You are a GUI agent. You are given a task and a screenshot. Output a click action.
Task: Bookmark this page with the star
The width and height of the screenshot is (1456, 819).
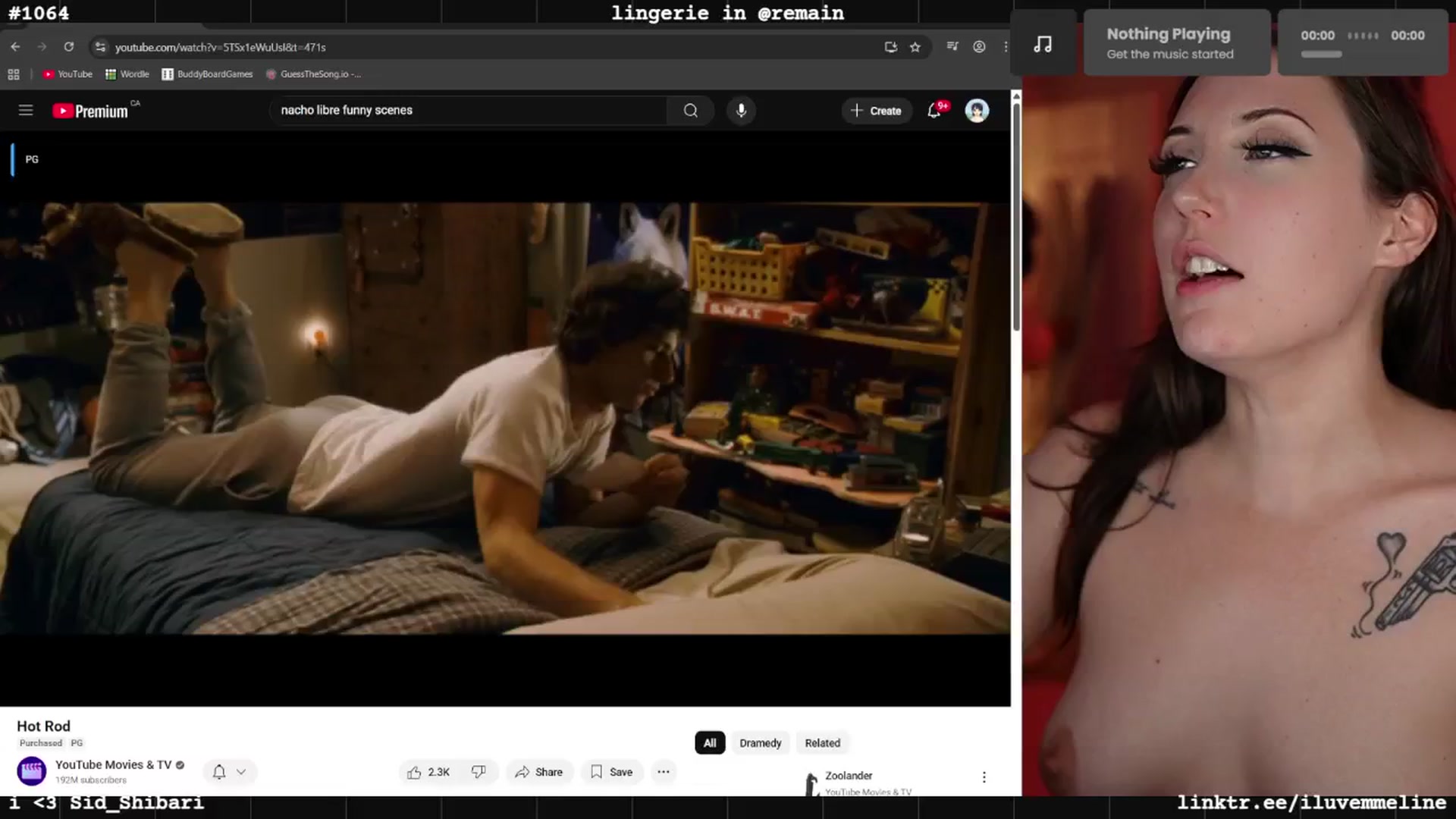coord(915,47)
